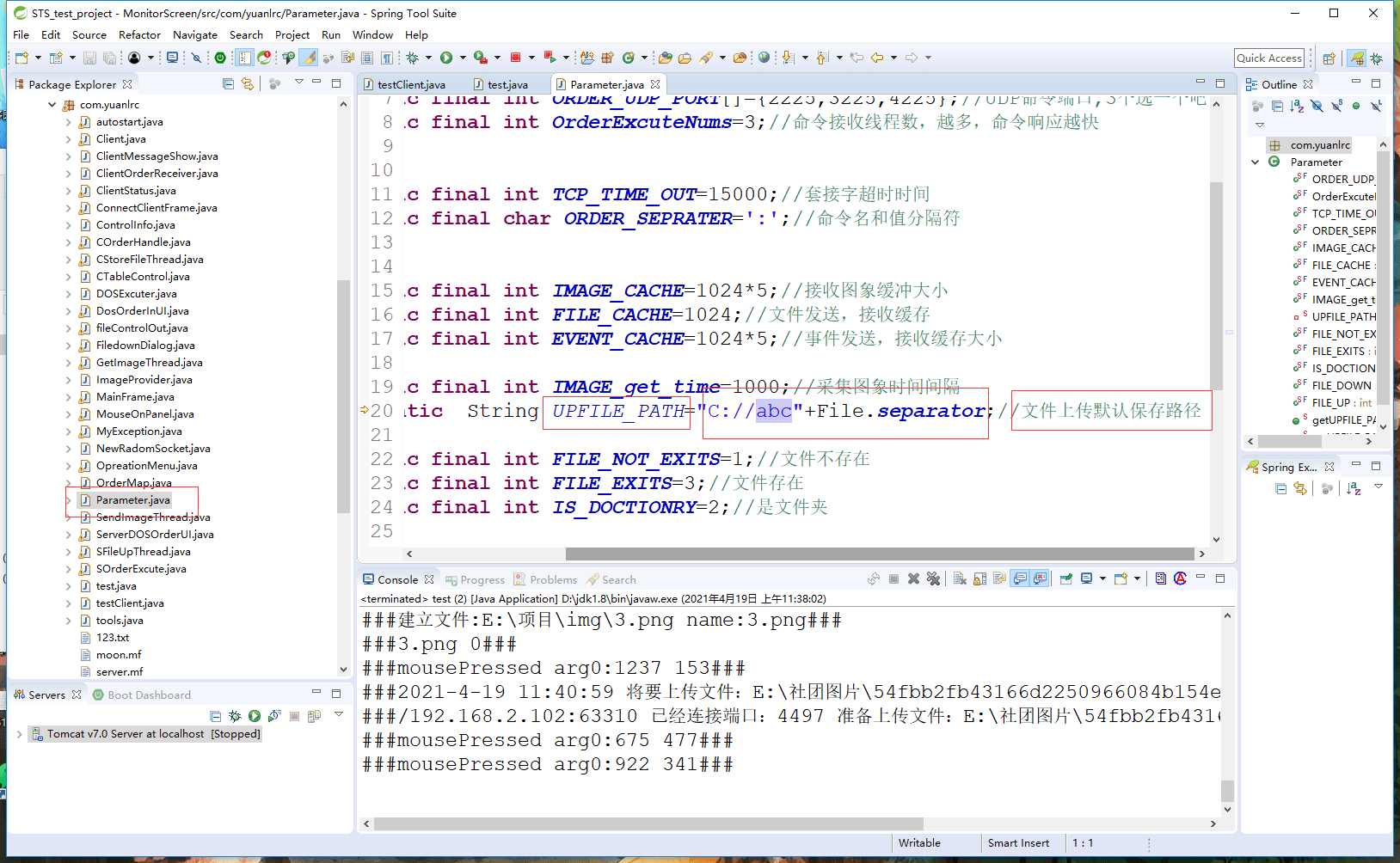1400x863 pixels.
Task: Toggle Hide Static Members in Outline
Action: point(1336,106)
